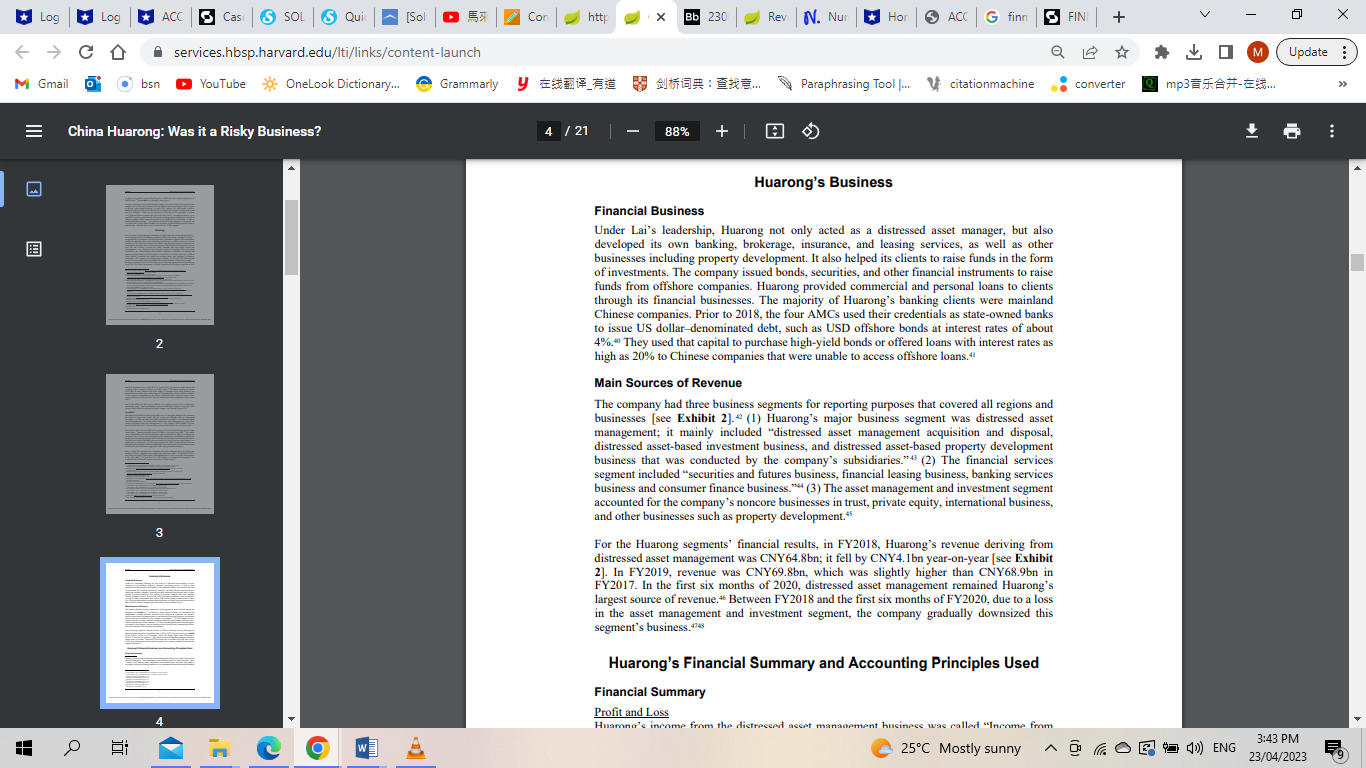Viewport: 1366px width, 768px height.
Task: Select the page 3 thumbnail
Action: [x=160, y=444]
